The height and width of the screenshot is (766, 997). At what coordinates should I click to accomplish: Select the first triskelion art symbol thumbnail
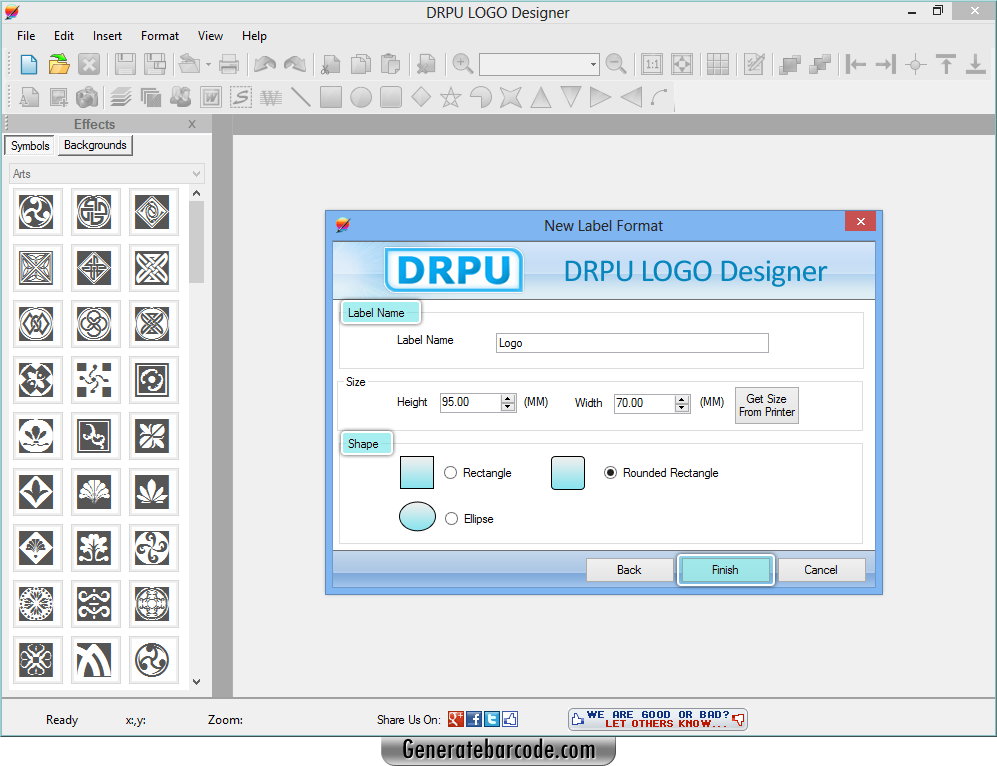tap(36, 212)
